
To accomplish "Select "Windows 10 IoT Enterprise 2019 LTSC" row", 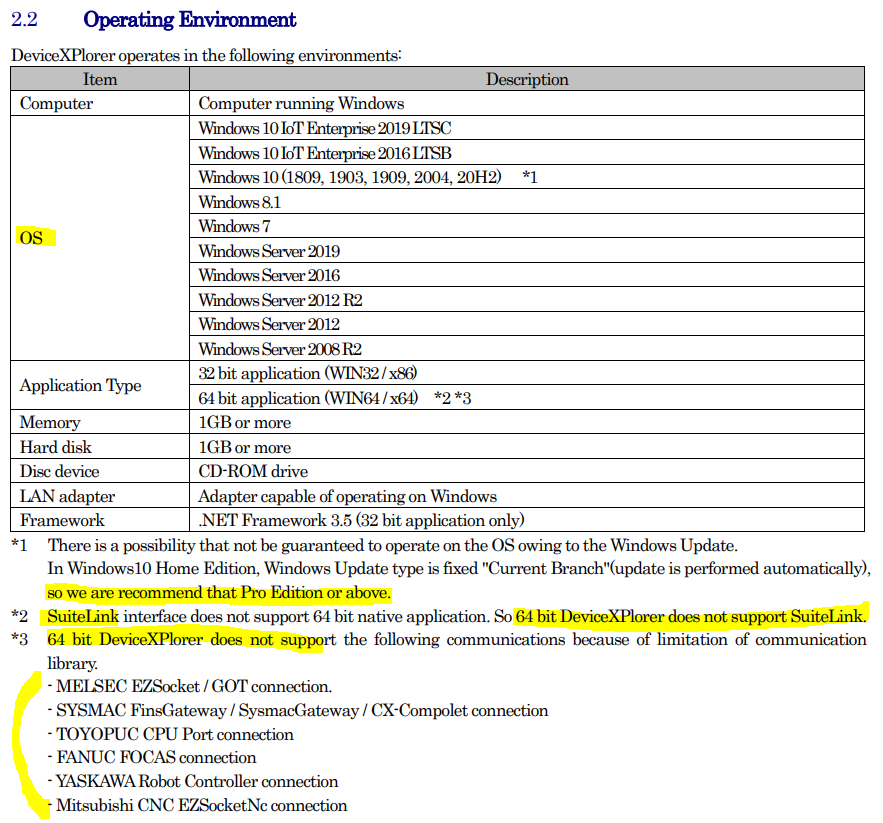I will tap(527, 128).
